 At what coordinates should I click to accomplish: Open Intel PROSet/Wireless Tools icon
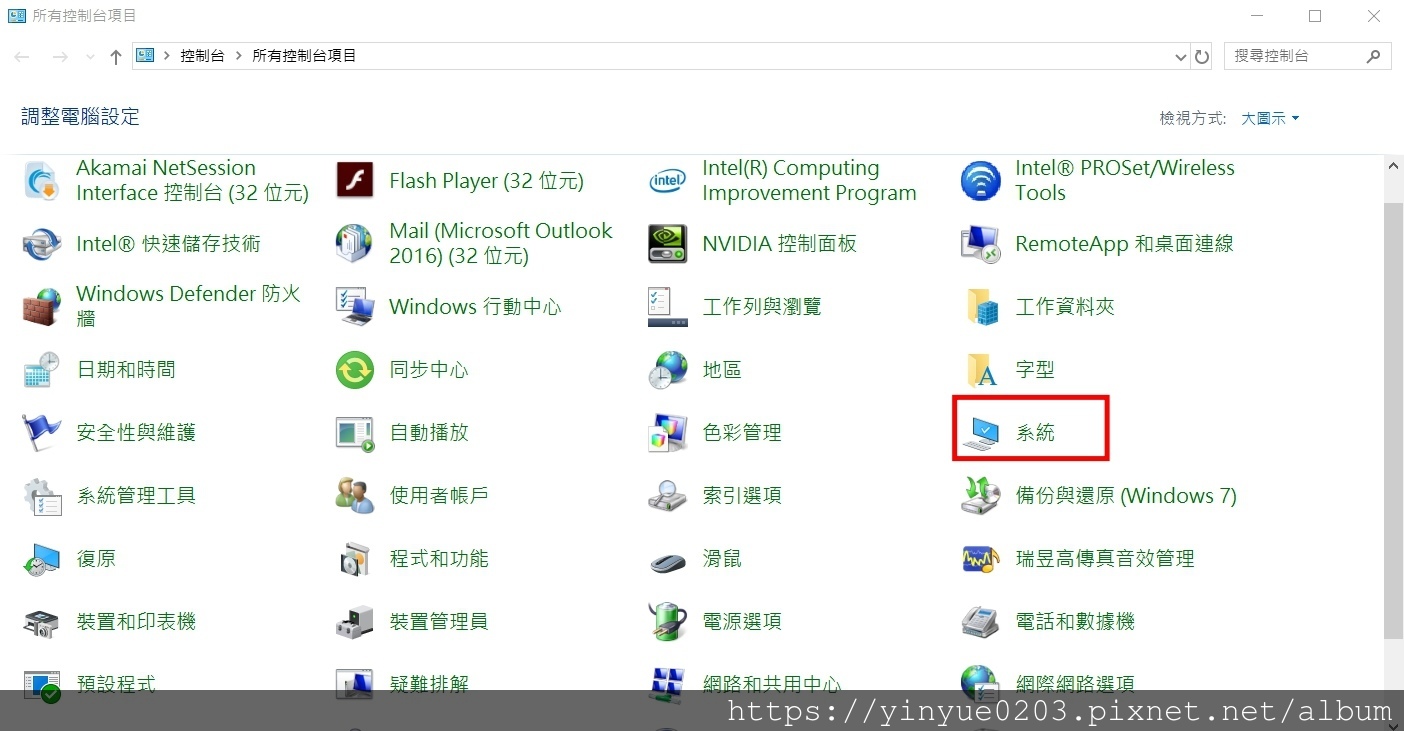pos(981,181)
